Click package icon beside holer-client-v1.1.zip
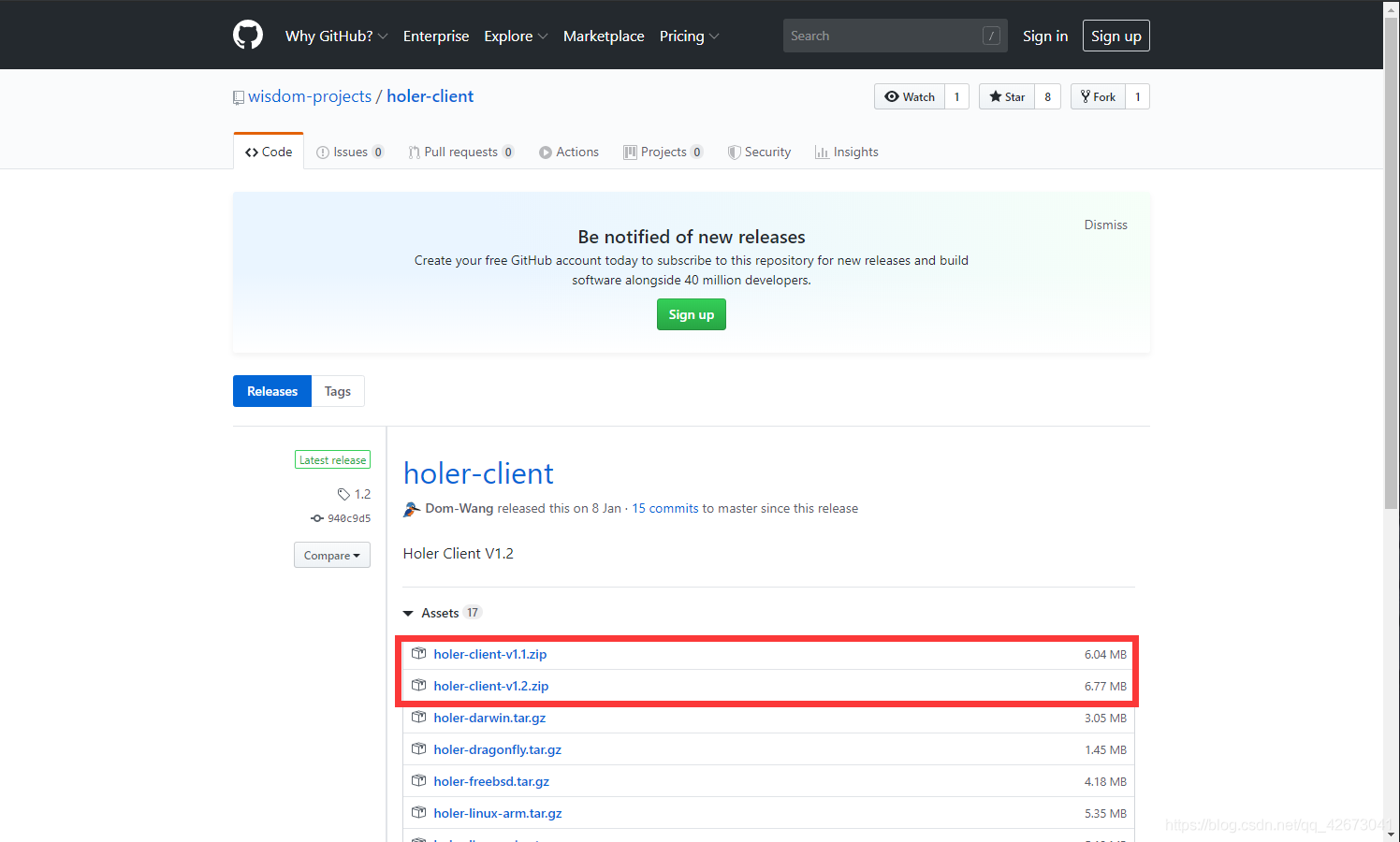 [418, 654]
